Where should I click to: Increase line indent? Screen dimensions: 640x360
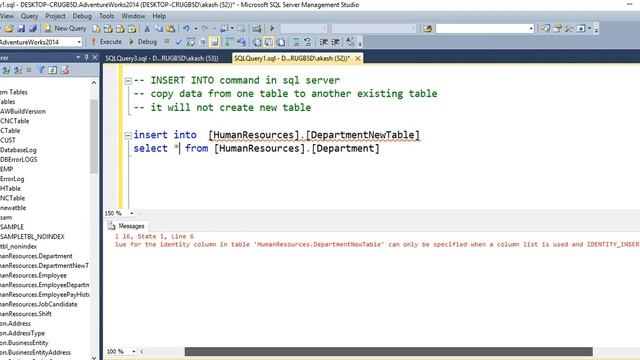[336, 42]
